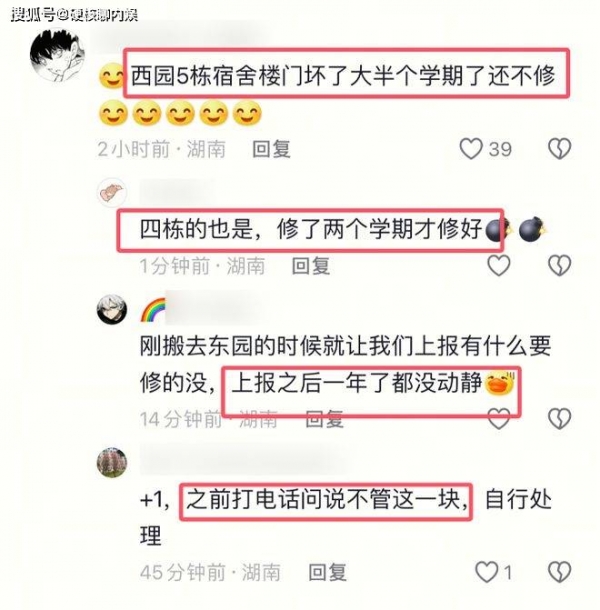
Task: Reply to the 1分钟前 comment
Action: 311,266
